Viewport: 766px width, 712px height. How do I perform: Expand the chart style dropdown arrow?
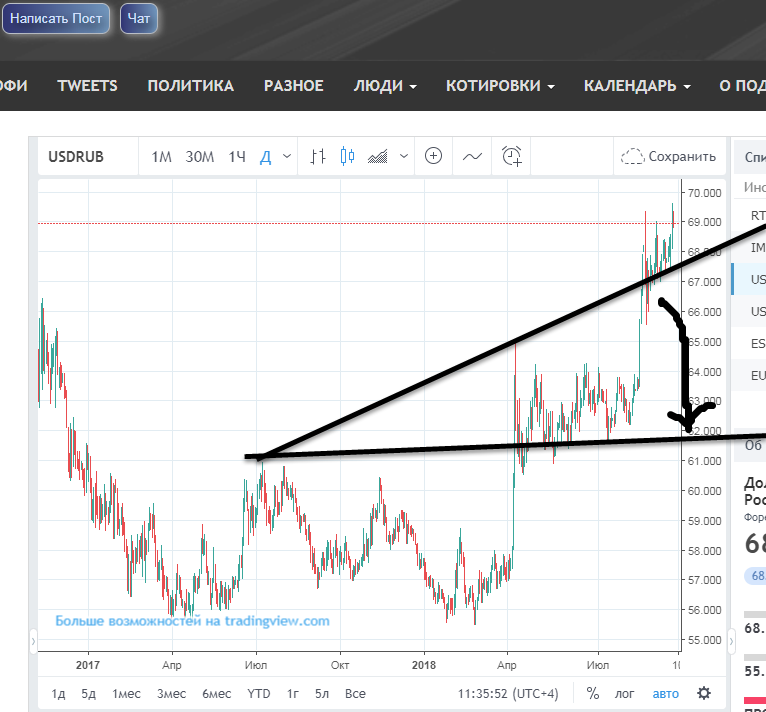[x=404, y=156]
